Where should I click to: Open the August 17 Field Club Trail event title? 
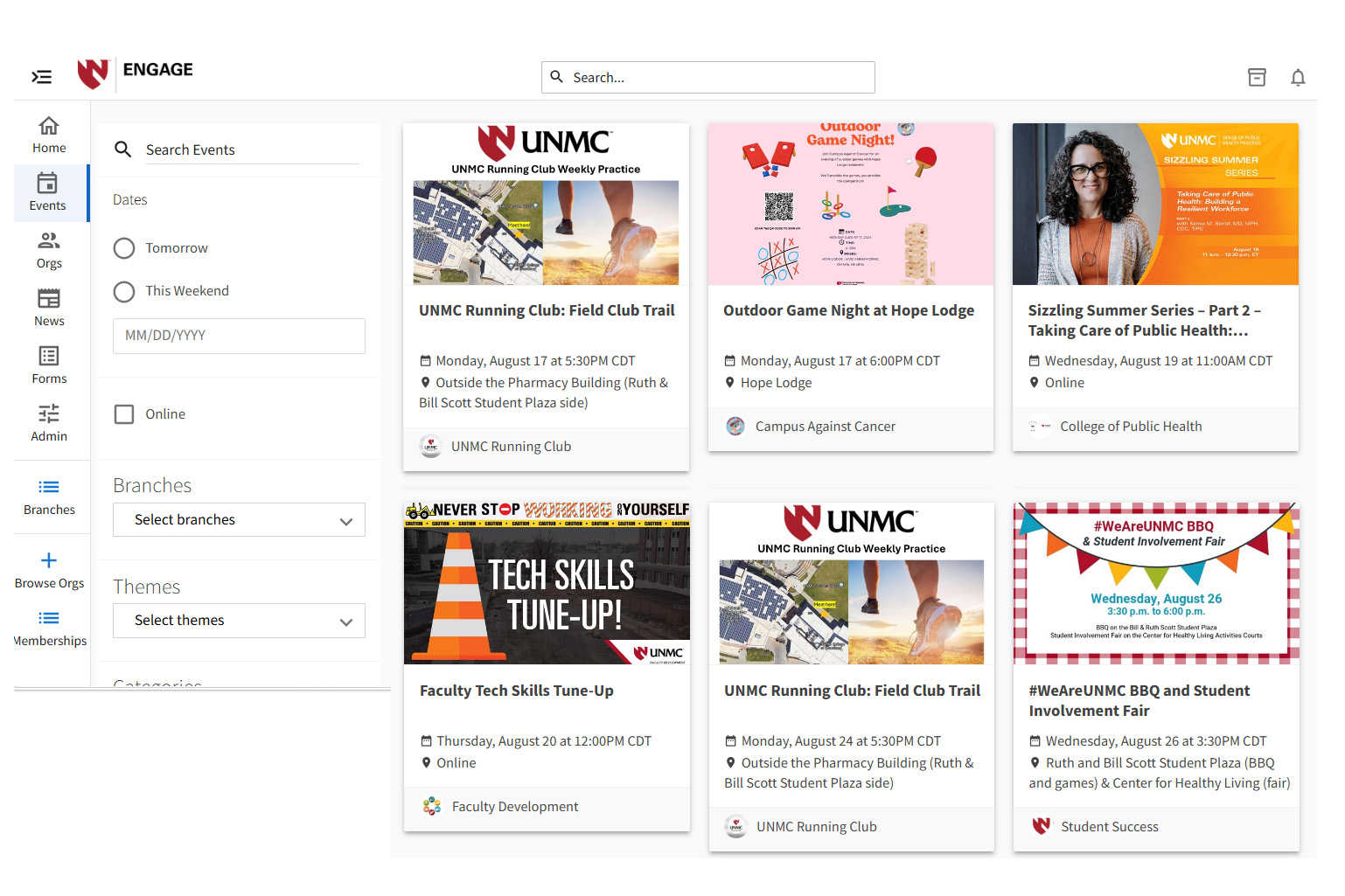[x=547, y=310]
